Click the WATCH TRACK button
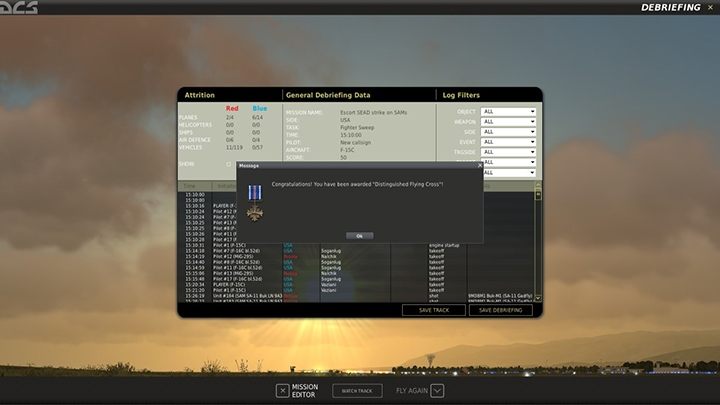 coord(357,390)
